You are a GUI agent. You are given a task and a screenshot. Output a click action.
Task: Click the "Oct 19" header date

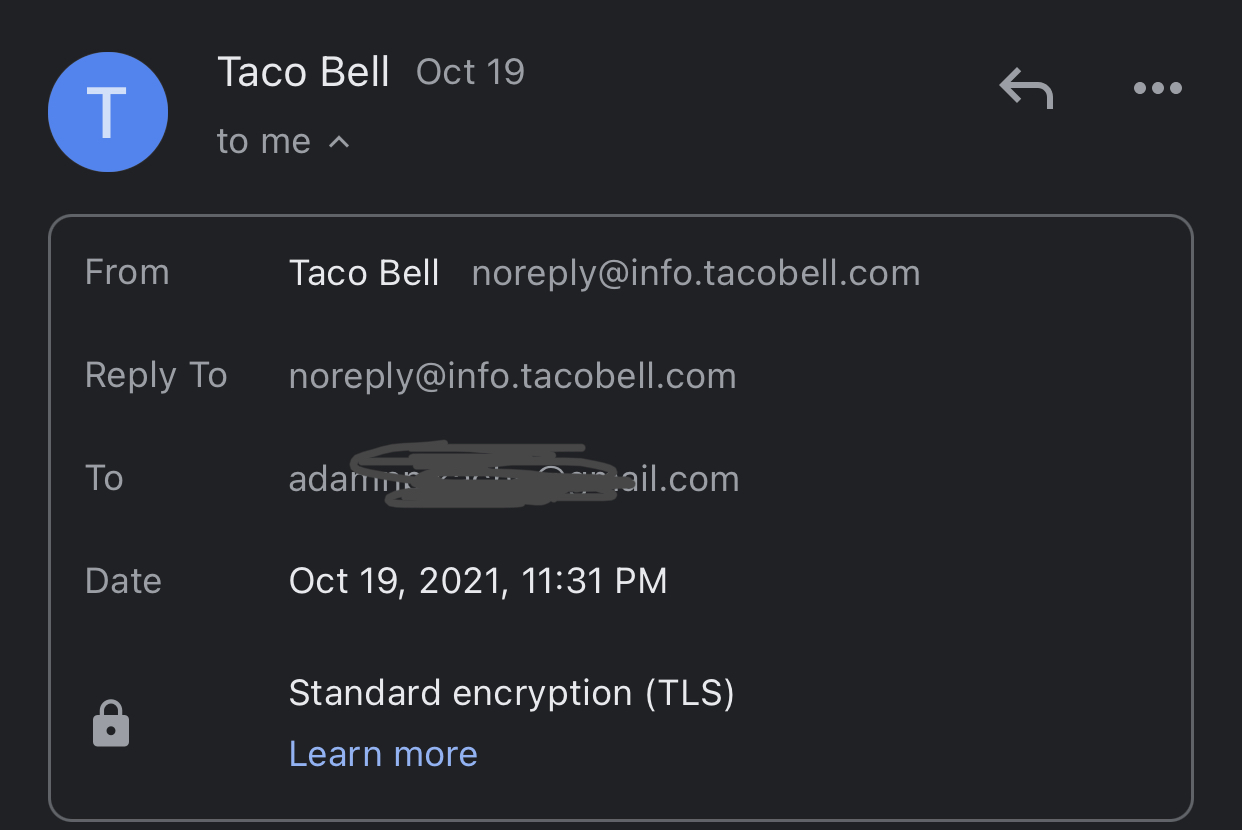(x=470, y=72)
